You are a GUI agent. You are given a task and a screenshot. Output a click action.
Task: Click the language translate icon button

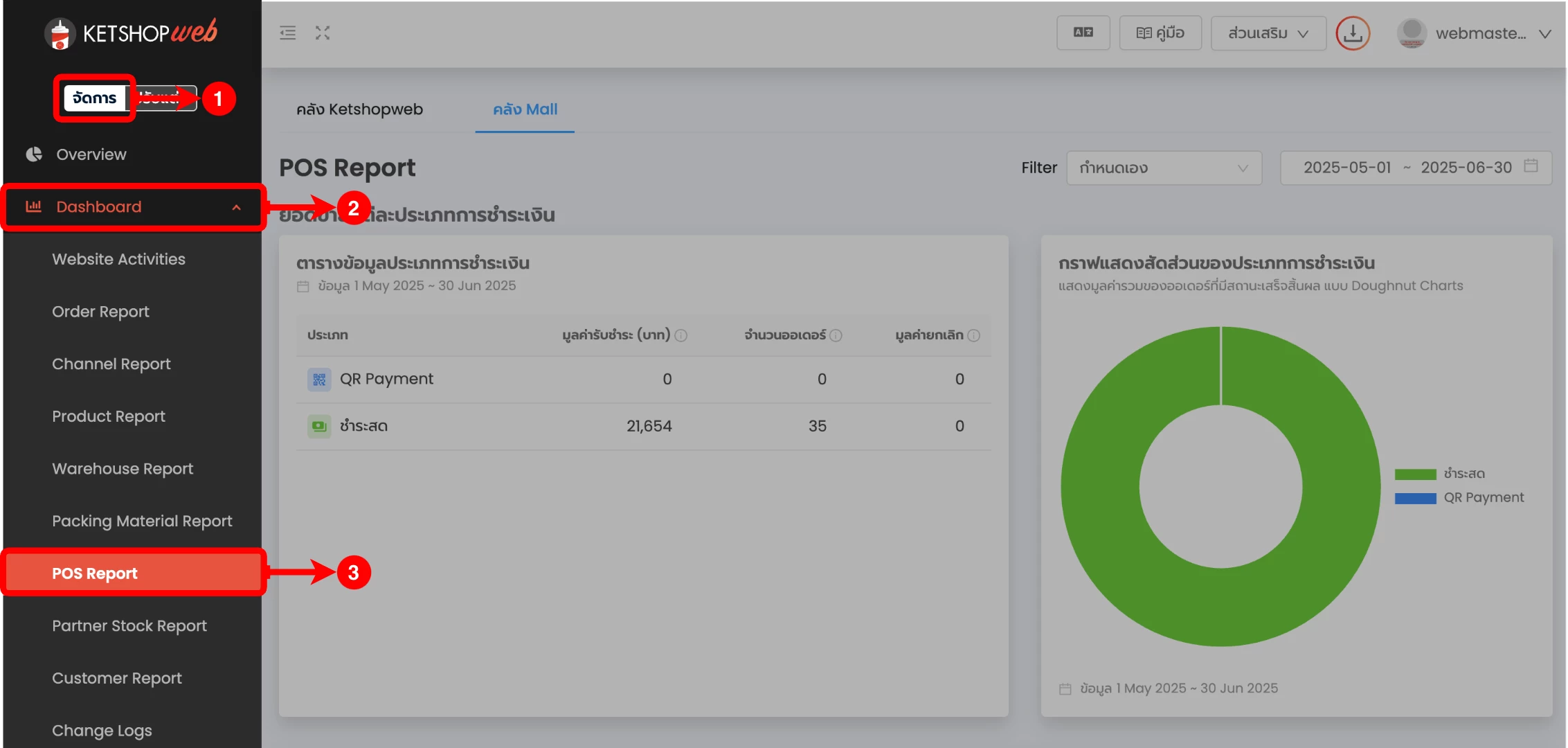[1083, 33]
